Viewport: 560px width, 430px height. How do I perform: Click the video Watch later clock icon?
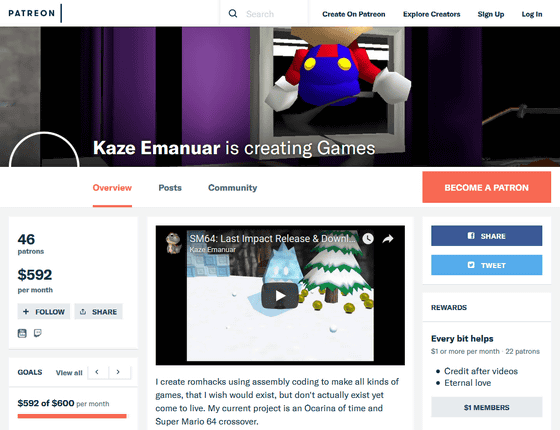(x=368, y=239)
